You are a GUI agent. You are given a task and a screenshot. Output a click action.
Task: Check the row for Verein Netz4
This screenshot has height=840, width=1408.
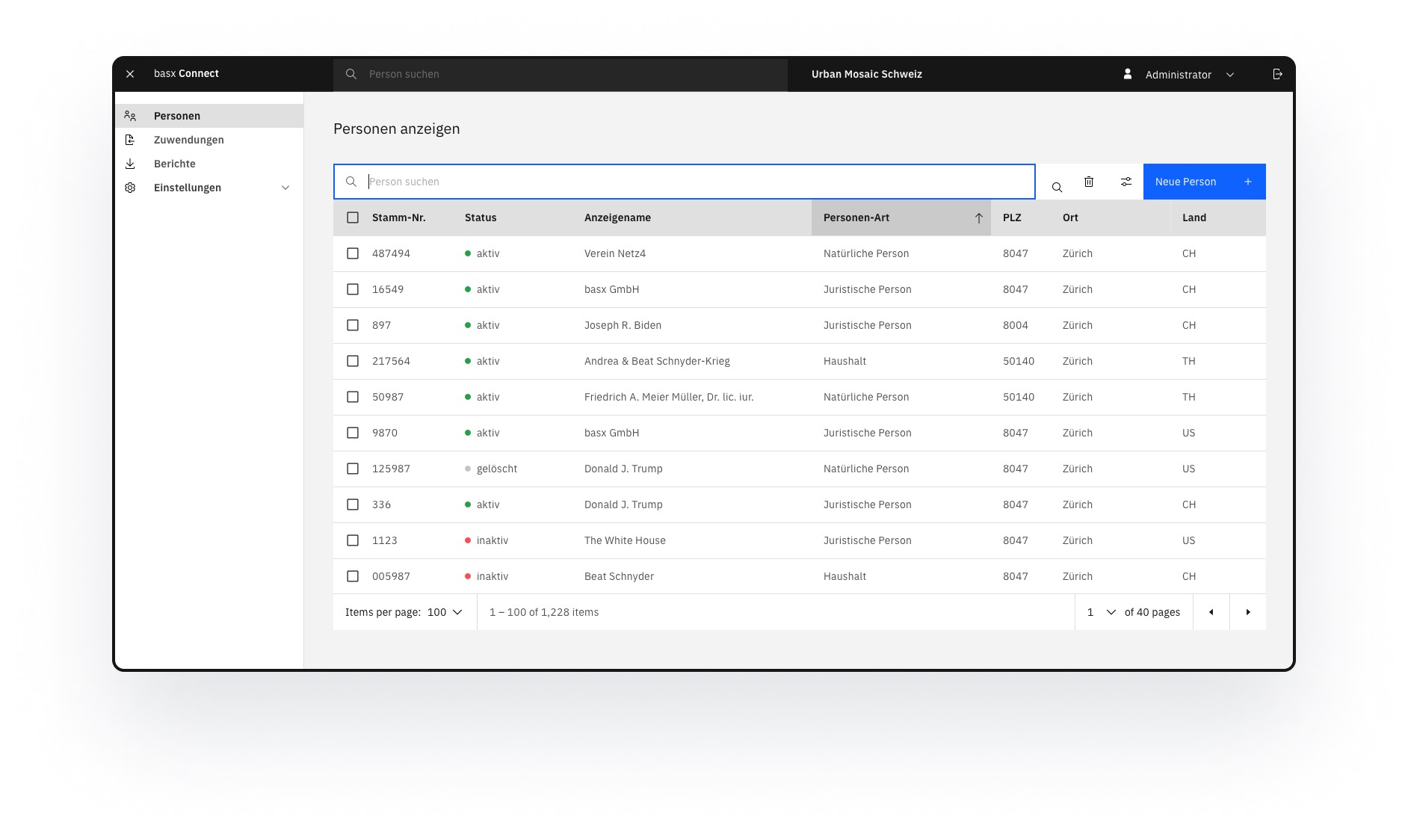pos(353,253)
